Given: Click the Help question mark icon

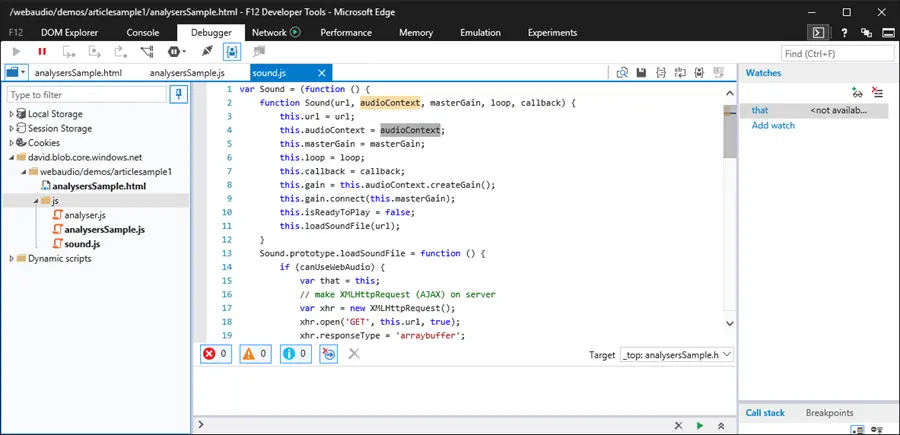Looking at the screenshot, I should [844, 33].
